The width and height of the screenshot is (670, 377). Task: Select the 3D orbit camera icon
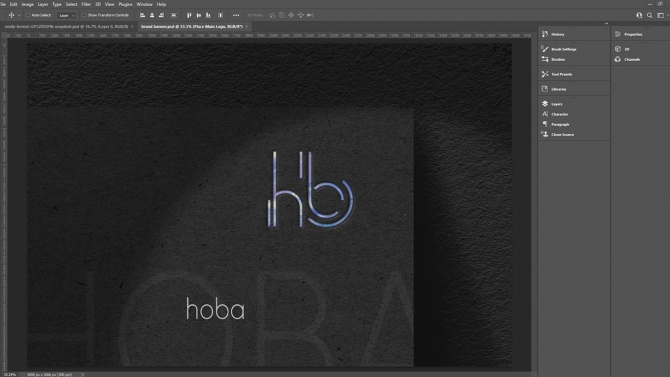click(x=272, y=15)
